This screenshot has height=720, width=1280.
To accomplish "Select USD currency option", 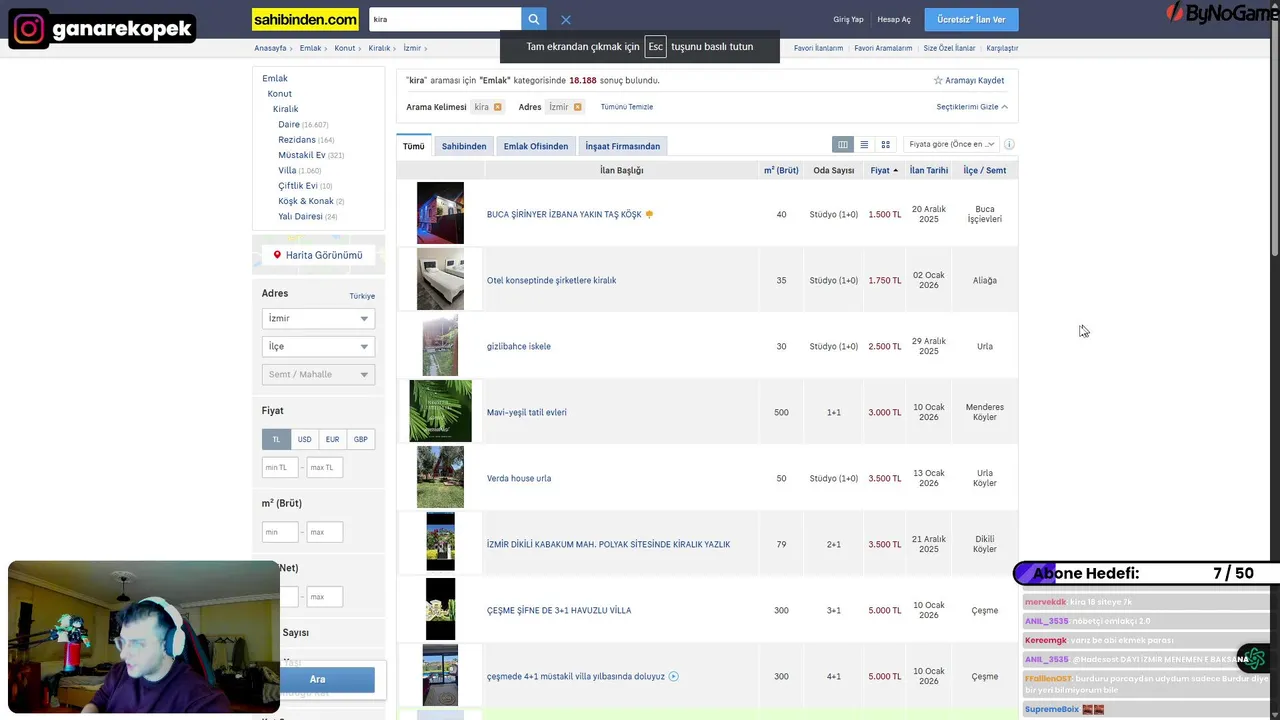I will (x=304, y=439).
